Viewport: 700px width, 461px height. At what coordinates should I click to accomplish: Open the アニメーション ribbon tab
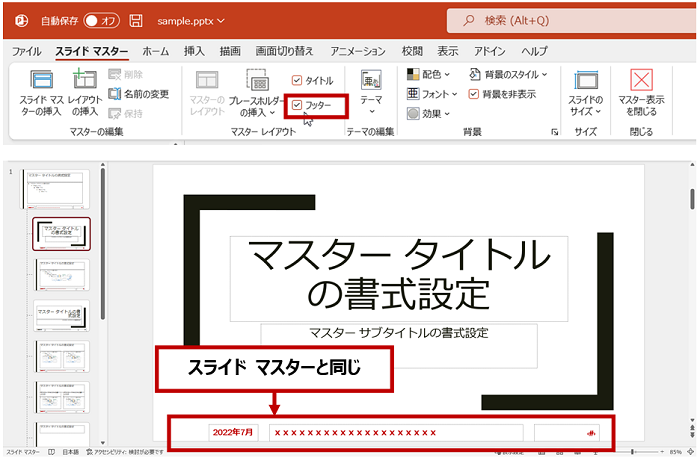pos(357,50)
